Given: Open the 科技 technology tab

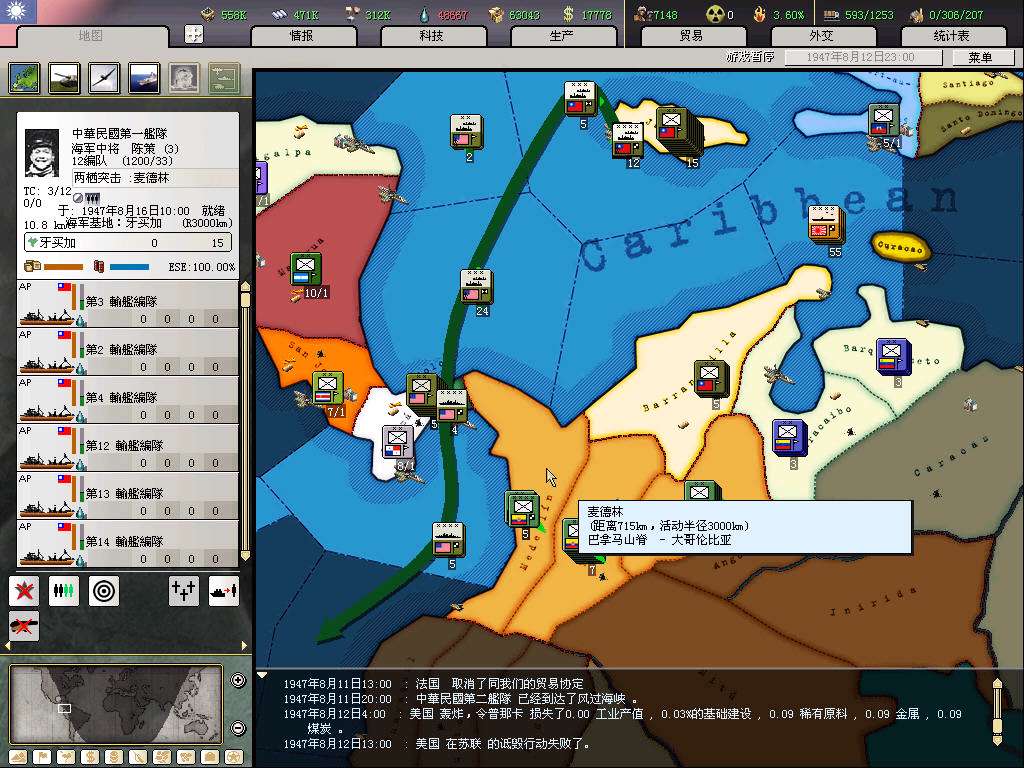Looking at the screenshot, I should (x=431, y=36).
